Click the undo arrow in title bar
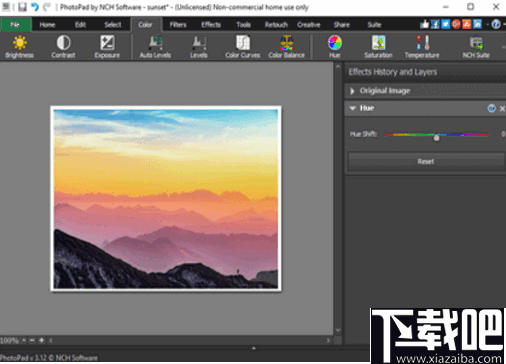The height and width of the screenshot is (364, 506). click(35, 7)
